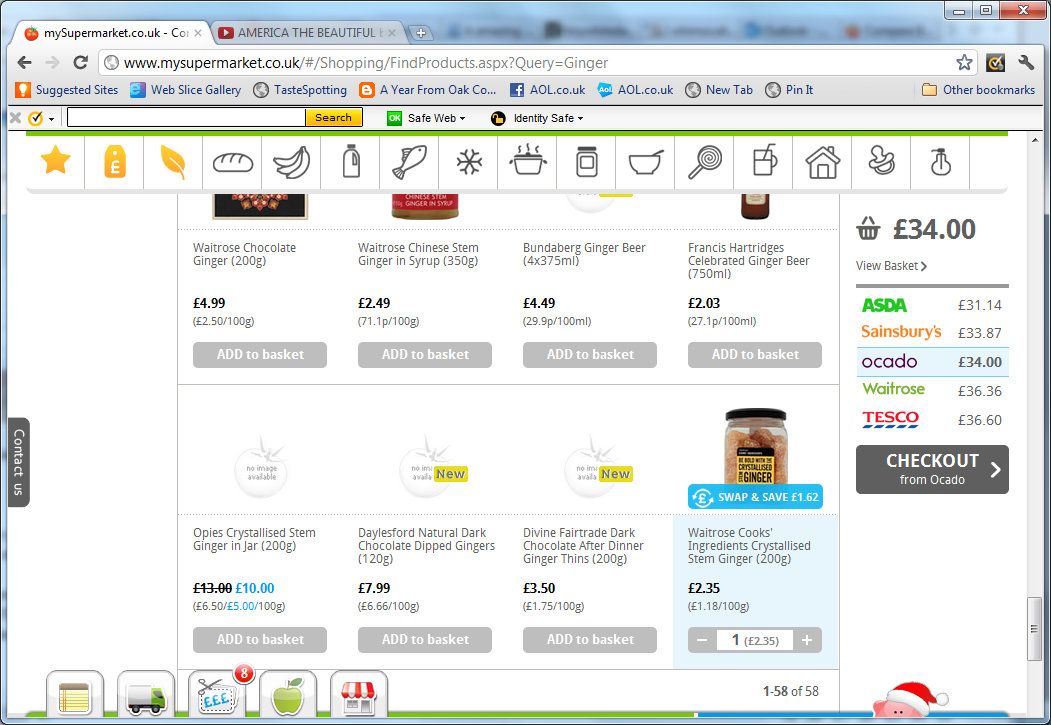Add Waitrose Chinese Stem Ginger to basket

425,354
